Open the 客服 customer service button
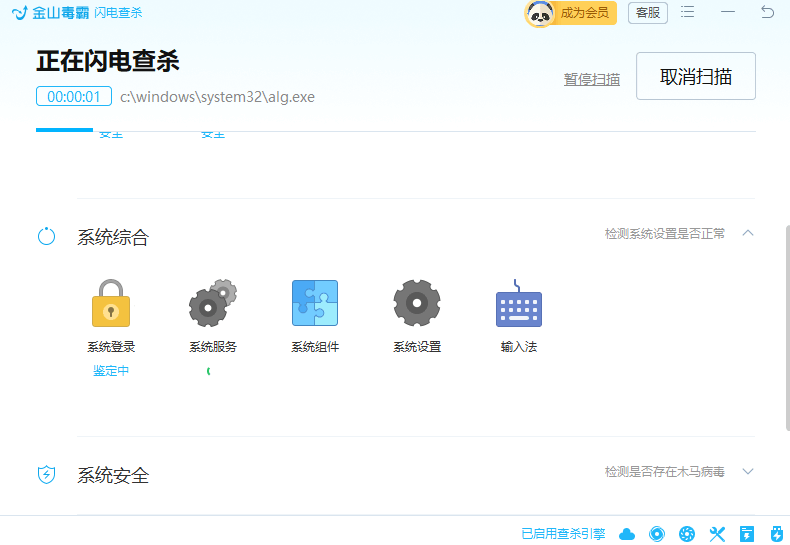Screen dimensions: 790x545 (x=647, y=13)
